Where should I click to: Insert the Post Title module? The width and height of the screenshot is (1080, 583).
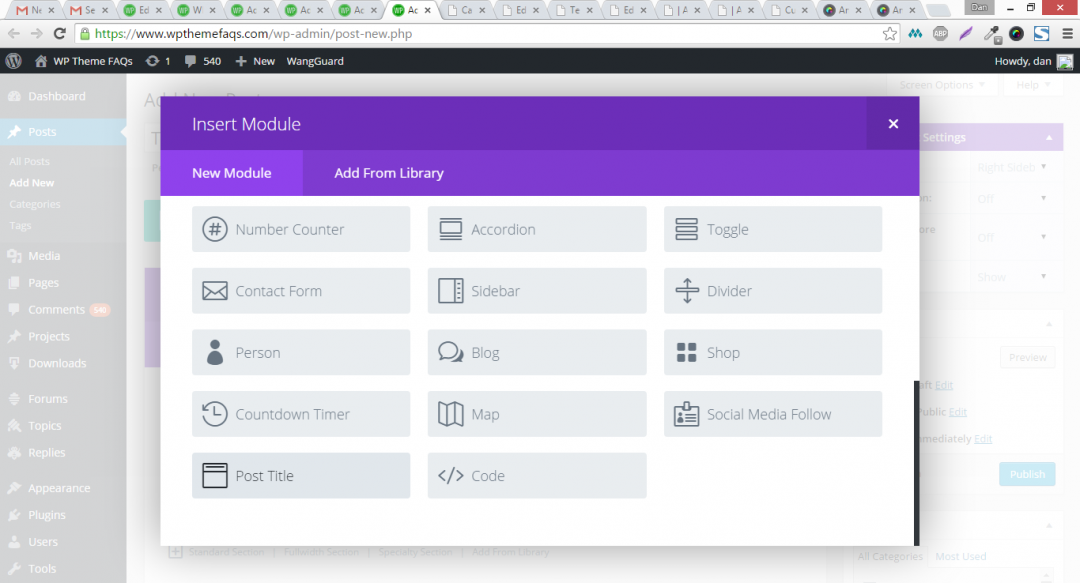[301, 475]
